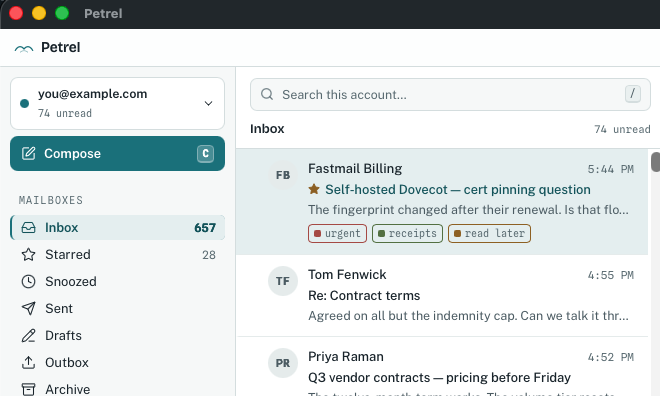
Task: Click 'Agreed on all but the indemnity cap' preview
Action: [x=468, y=316]
